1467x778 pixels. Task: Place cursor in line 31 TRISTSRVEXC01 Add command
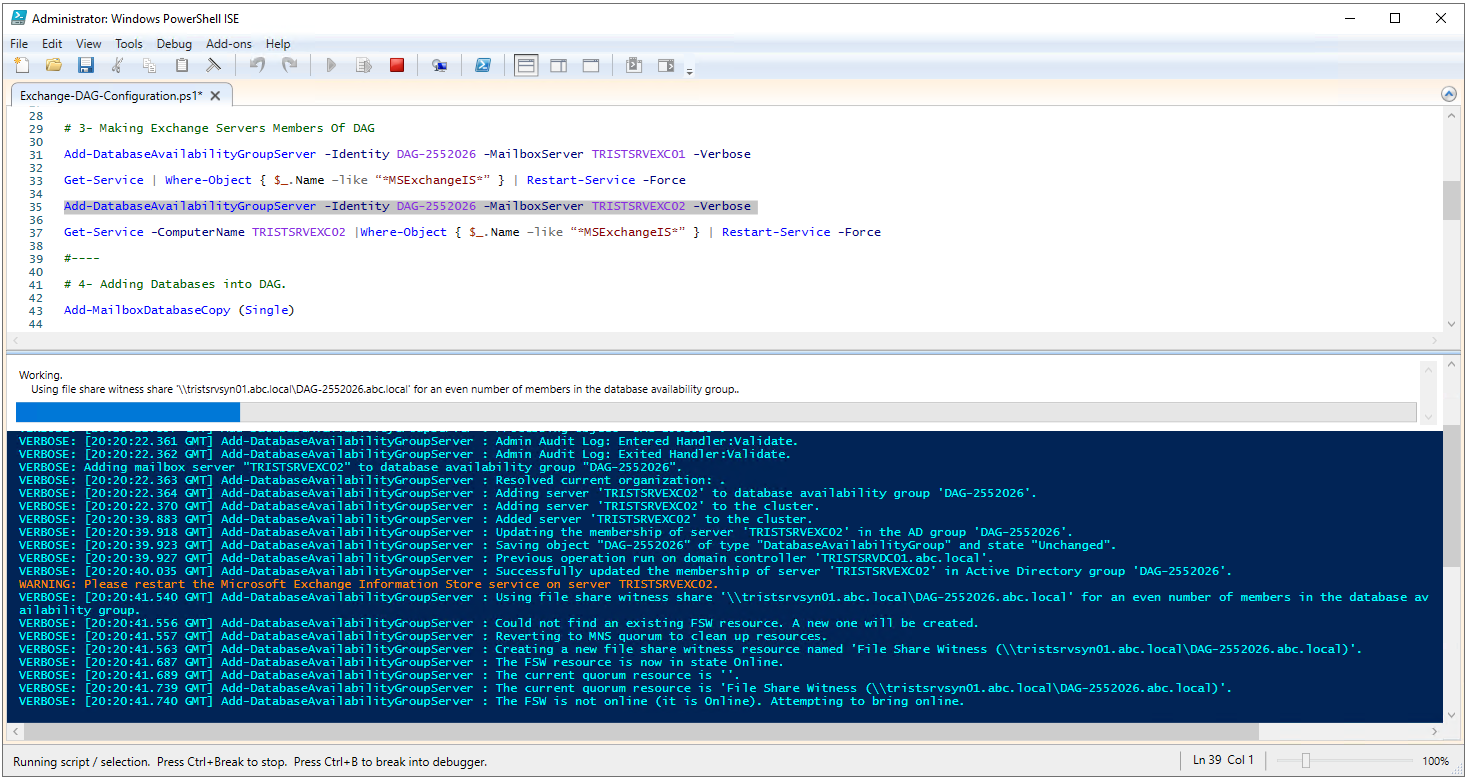(x=407, y=154)
